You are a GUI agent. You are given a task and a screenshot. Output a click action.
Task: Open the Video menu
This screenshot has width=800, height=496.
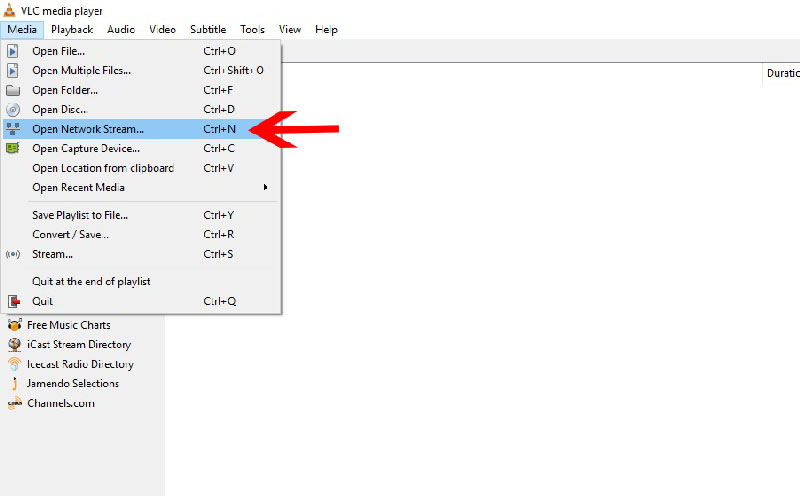tap(162, 30)
